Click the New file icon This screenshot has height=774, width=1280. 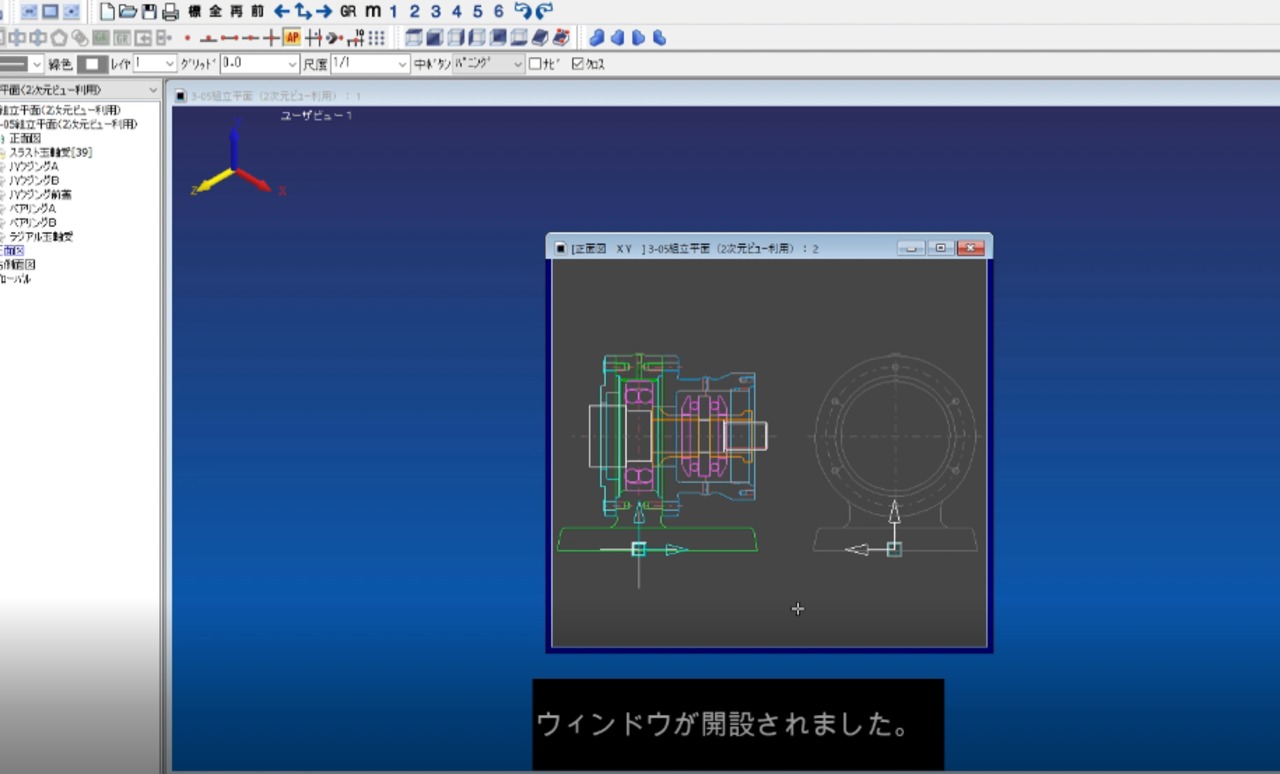[x=107, y=12]
